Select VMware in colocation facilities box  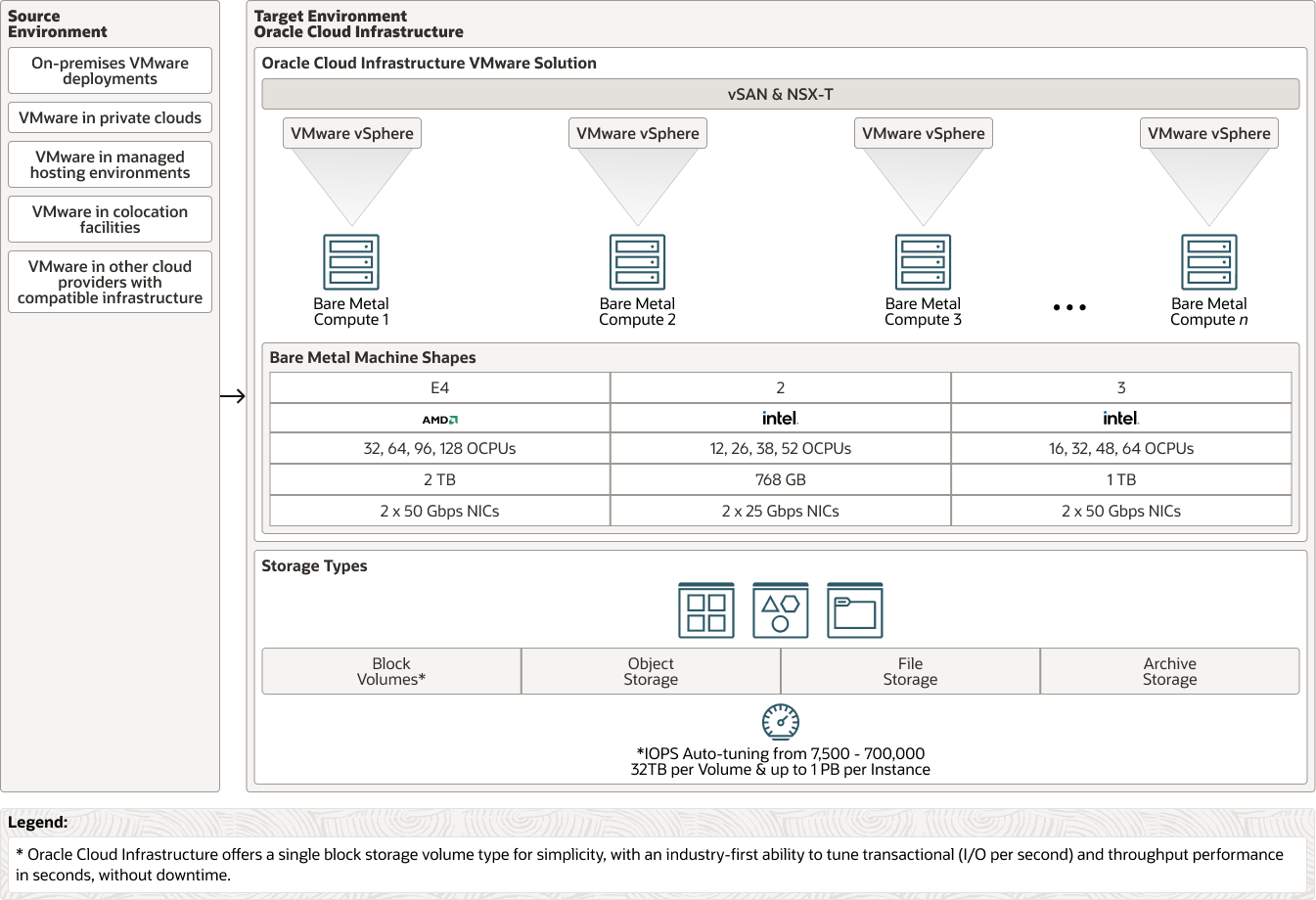110,219
